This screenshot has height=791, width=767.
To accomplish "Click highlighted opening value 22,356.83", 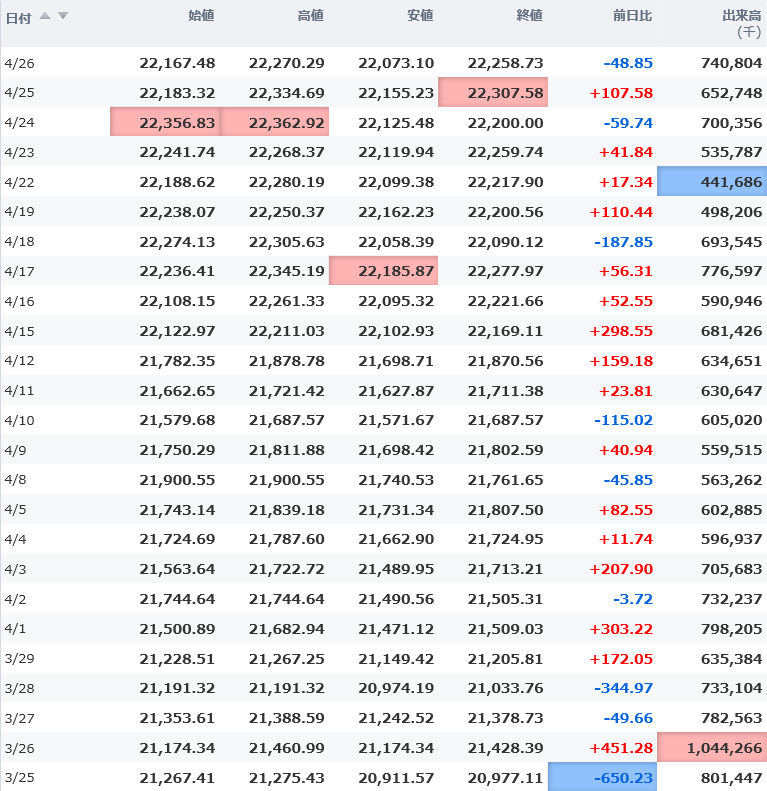I will (165, 122).
